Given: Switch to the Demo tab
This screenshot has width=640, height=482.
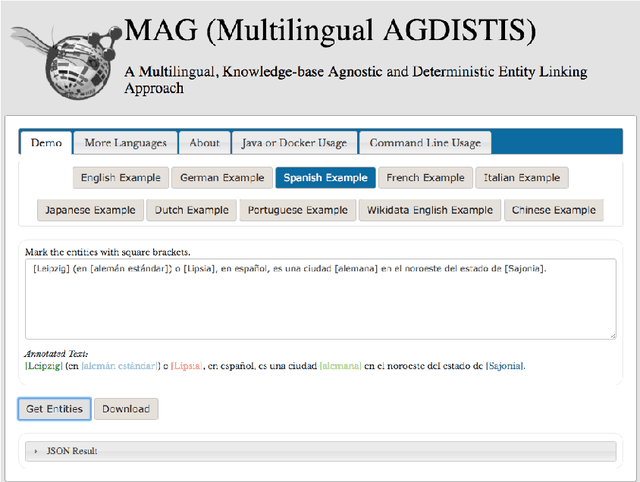Looking at the screenshot, I should pyautogui.click(x=46, y=143).
